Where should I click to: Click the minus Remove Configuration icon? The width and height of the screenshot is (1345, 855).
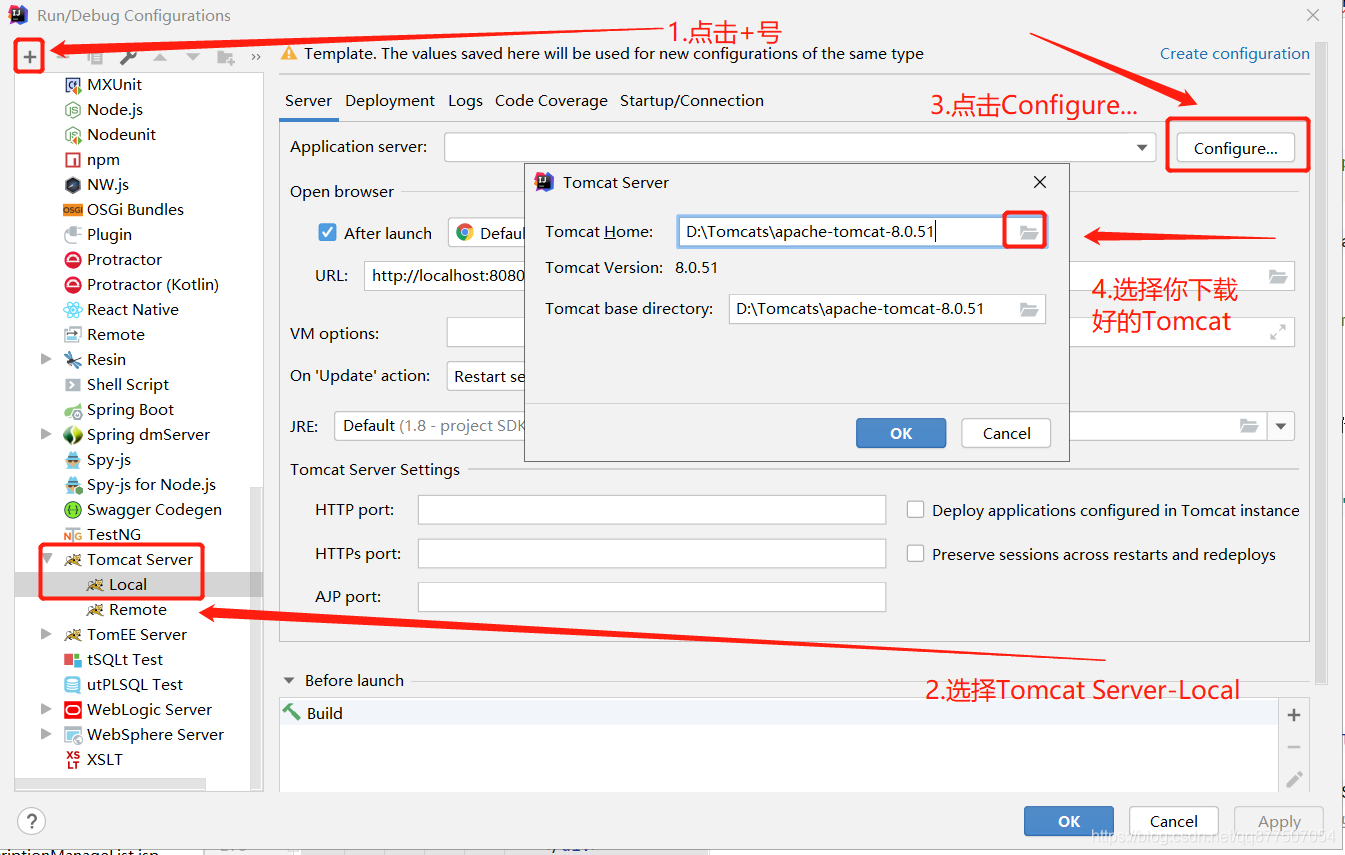click(62, 57)
